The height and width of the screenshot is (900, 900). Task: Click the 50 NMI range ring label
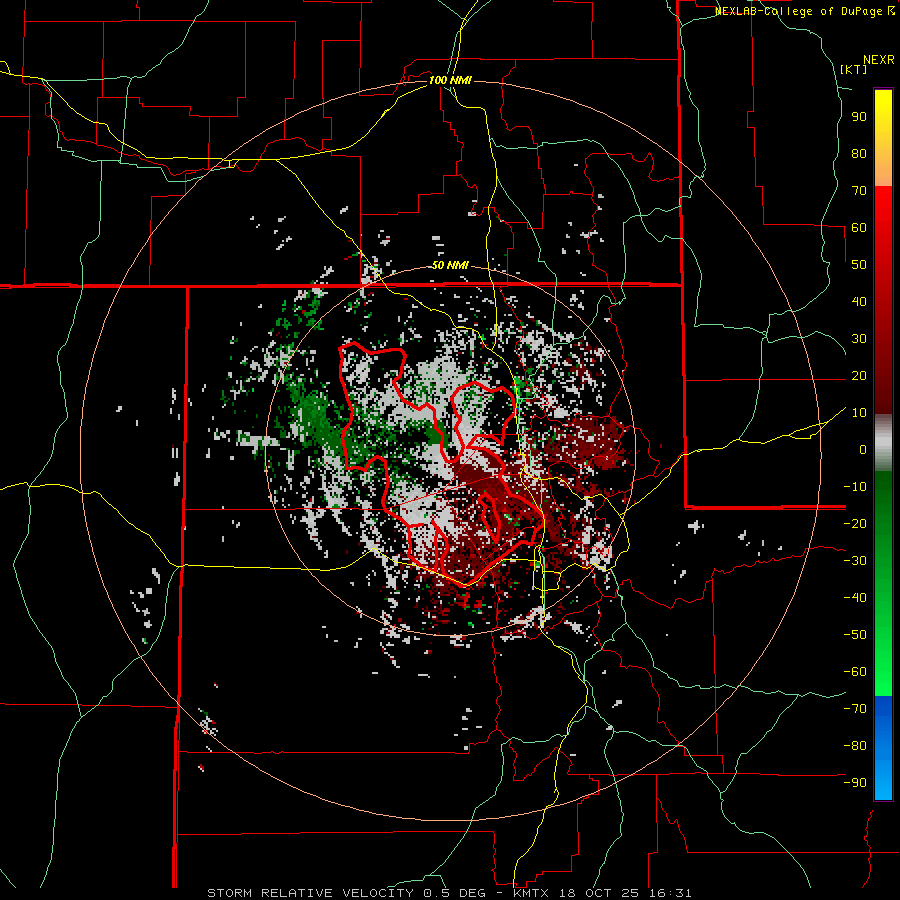click(x=450, y=265)
